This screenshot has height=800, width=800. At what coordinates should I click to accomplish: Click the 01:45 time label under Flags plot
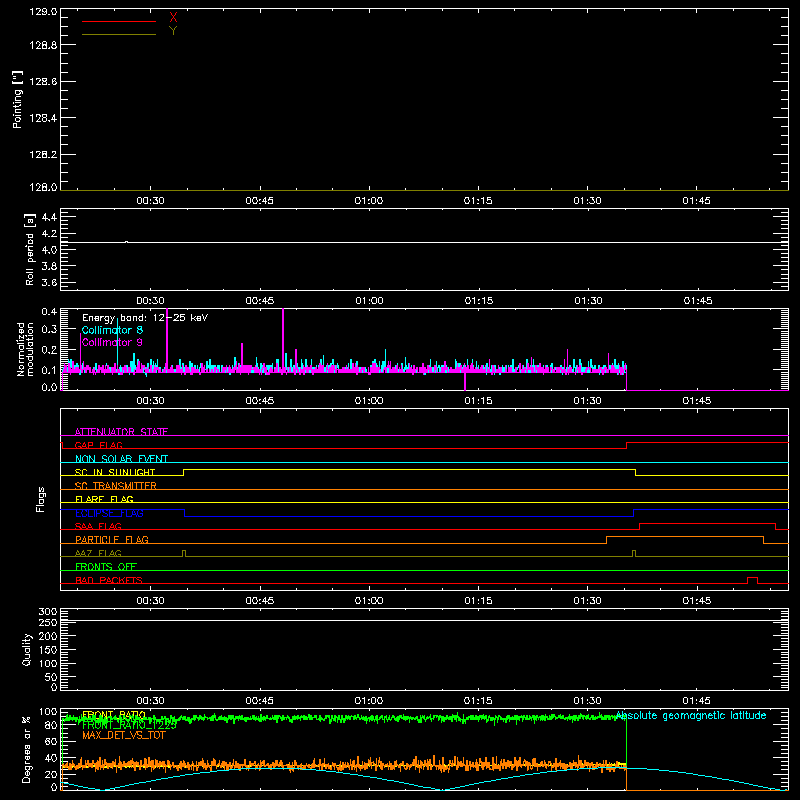[x=696, y=601]
